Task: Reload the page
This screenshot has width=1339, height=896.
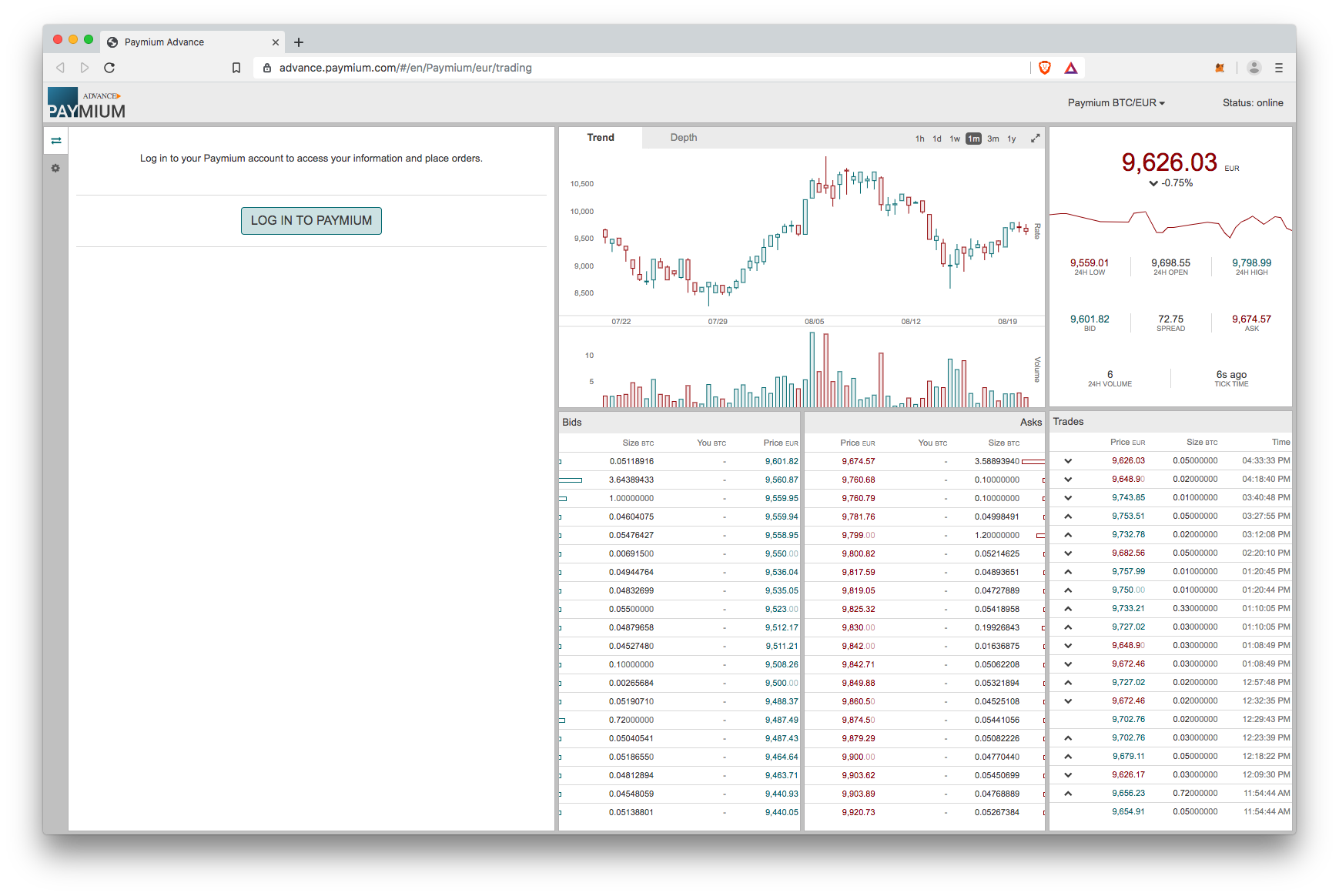Action: click(109, 68)
